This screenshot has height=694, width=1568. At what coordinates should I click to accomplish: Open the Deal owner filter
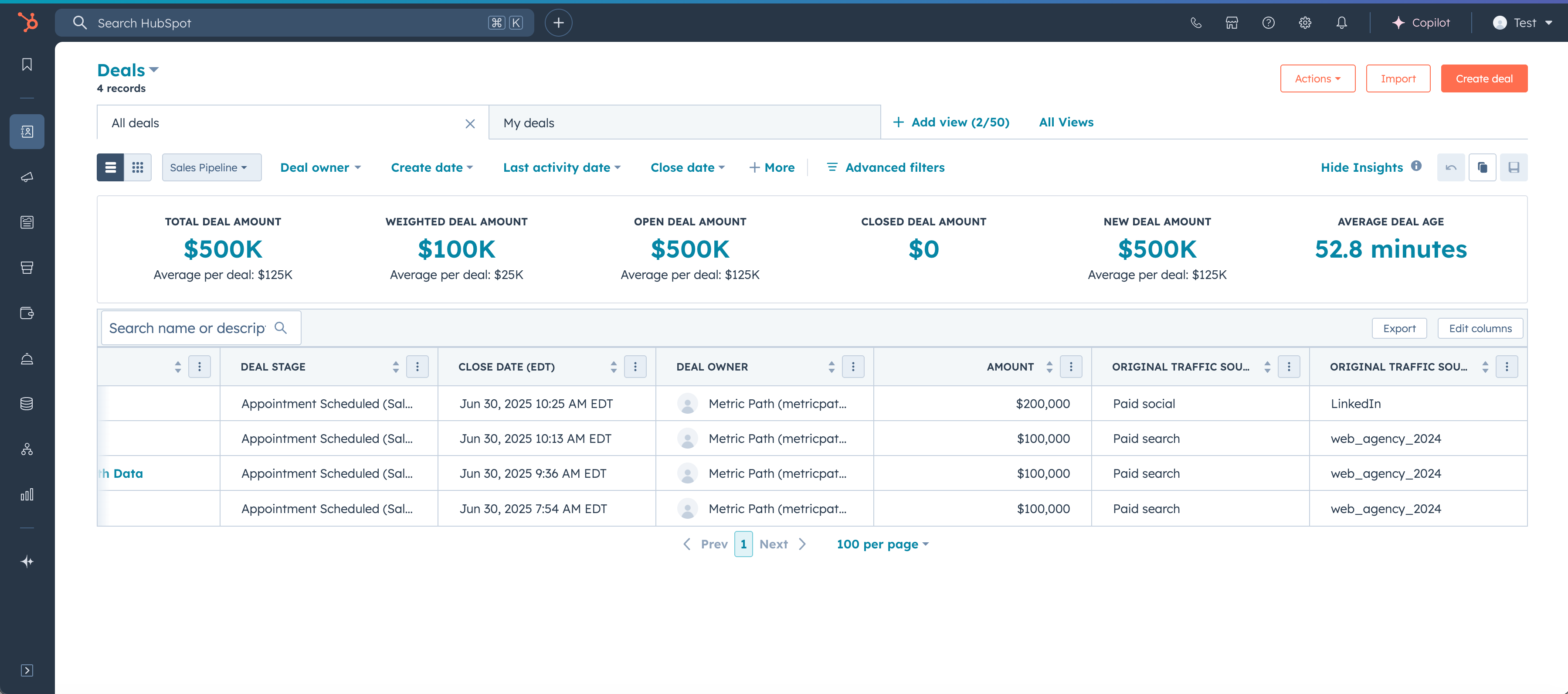pyautogui.click(x=320, y=167)
